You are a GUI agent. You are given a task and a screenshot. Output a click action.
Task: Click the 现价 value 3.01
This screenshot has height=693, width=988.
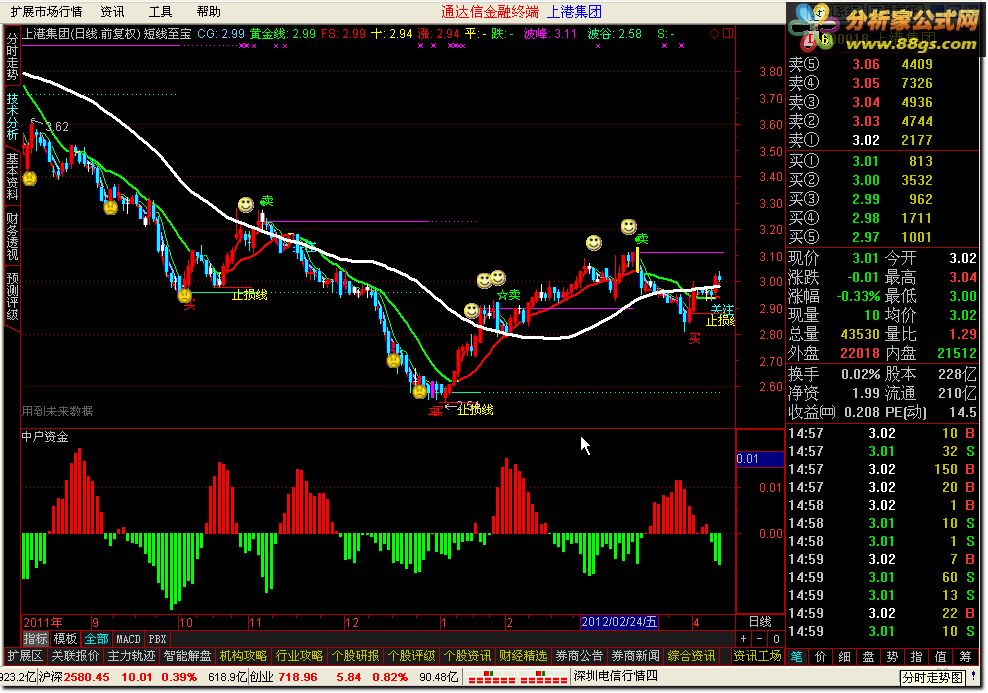[x=866, y=258]
